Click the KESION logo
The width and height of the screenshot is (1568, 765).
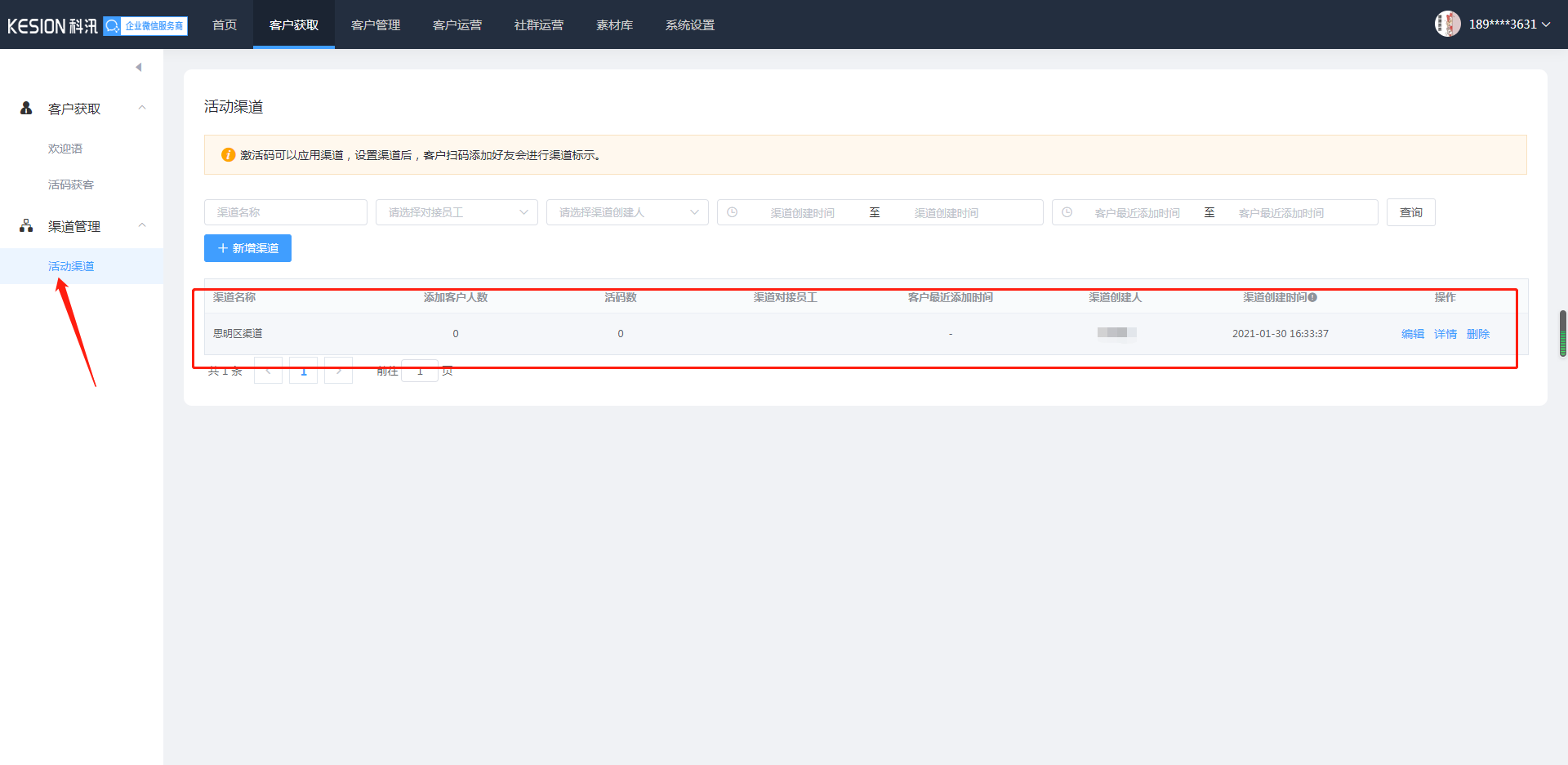[x=52, y=26]
